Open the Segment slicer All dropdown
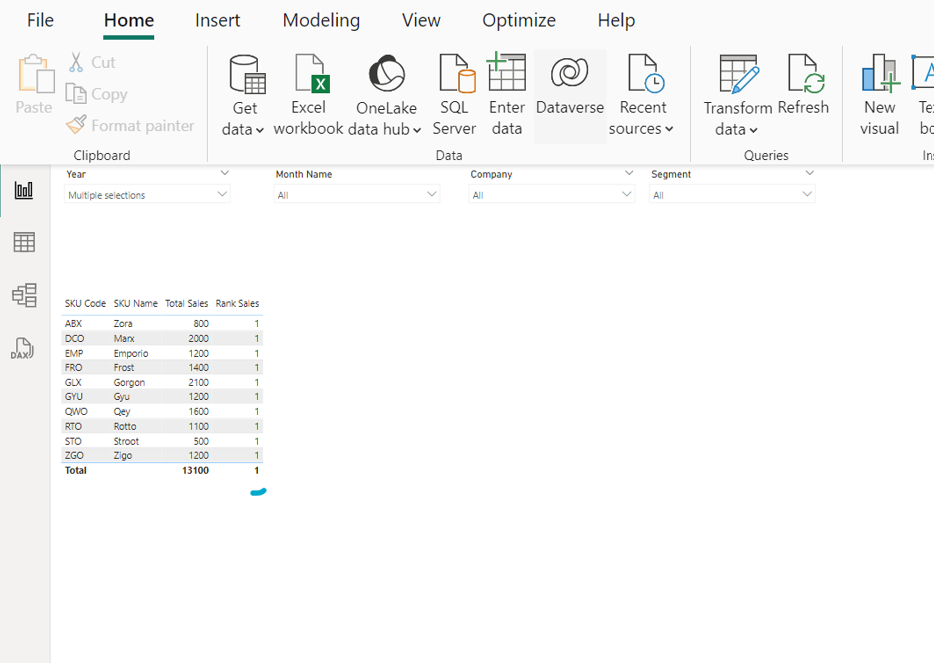 [x=732, y=195]
